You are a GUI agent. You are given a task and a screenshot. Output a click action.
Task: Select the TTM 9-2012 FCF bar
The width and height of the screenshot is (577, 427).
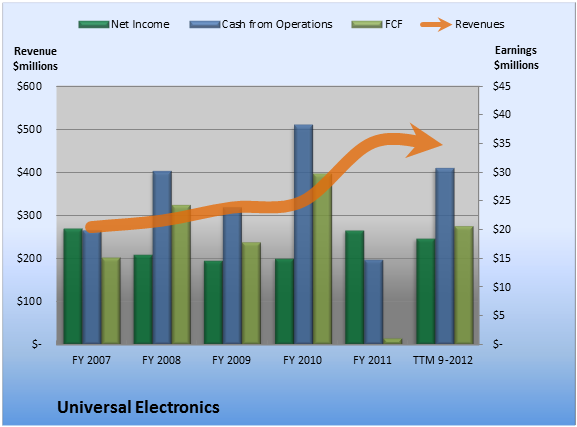[x=464, y=285]
